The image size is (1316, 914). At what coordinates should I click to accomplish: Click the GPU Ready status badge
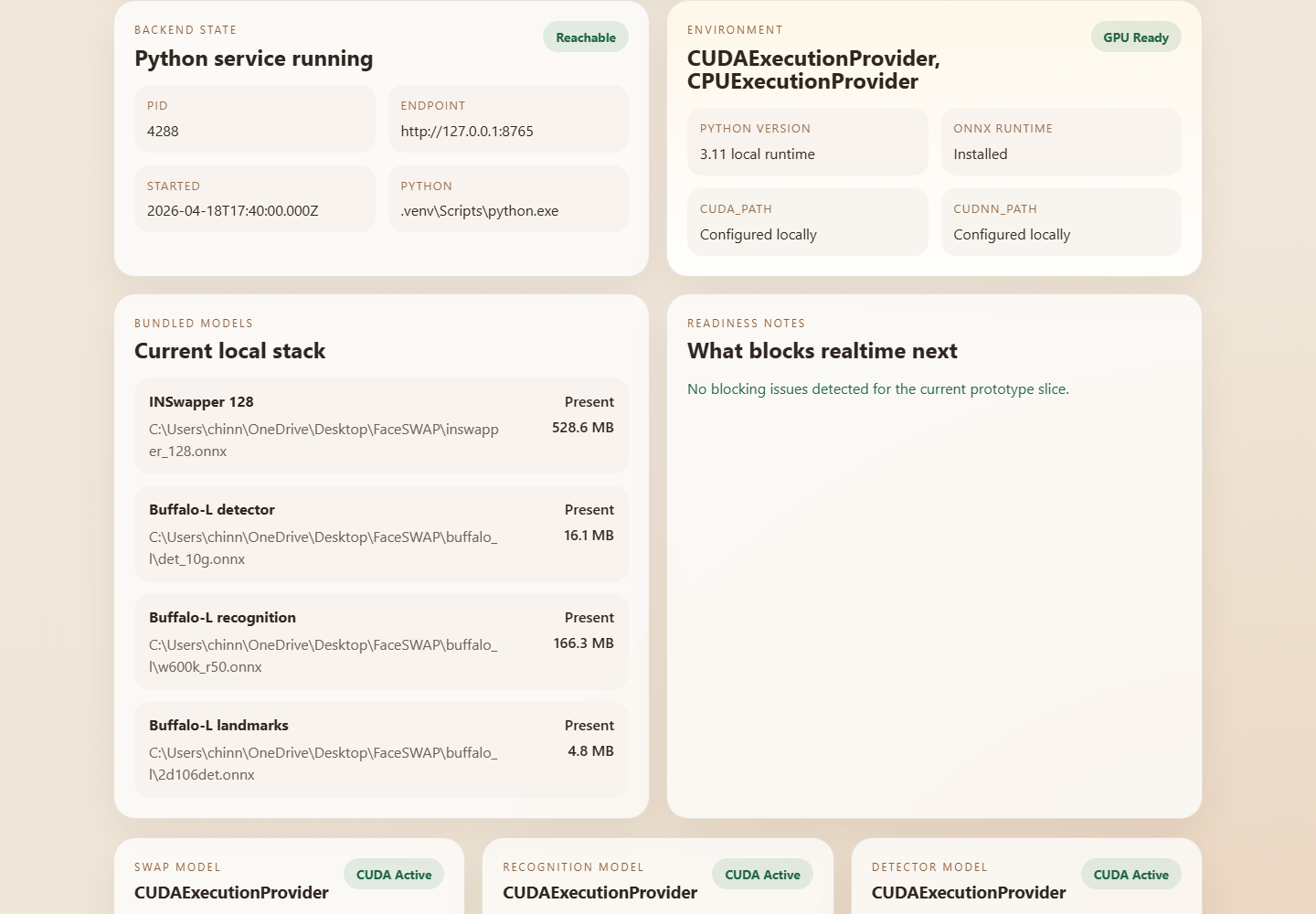pos(1136,37)
